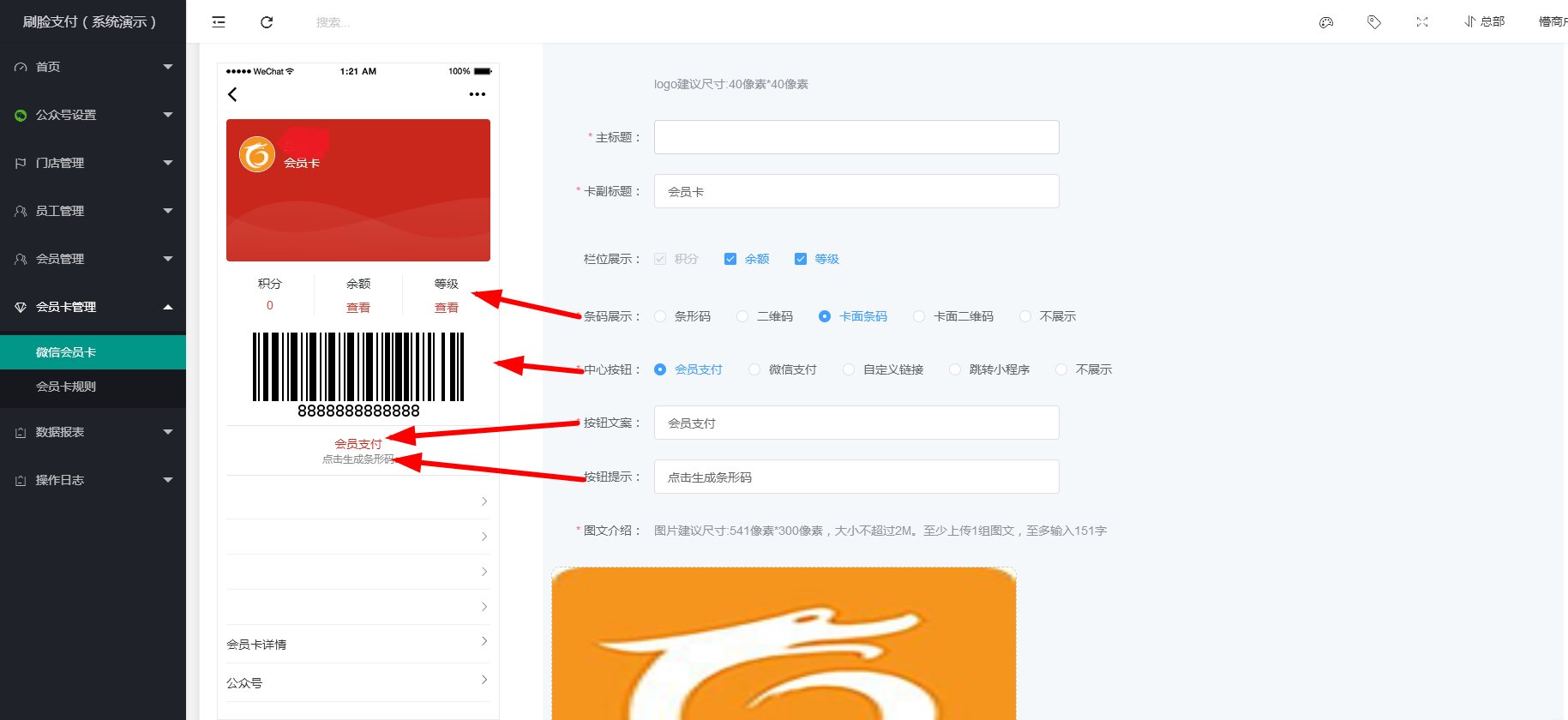The width and height of the screenshot is (1568, 720).
Task: Select 不展示 in the 条码展示 row
Action: coord(1025,316)
